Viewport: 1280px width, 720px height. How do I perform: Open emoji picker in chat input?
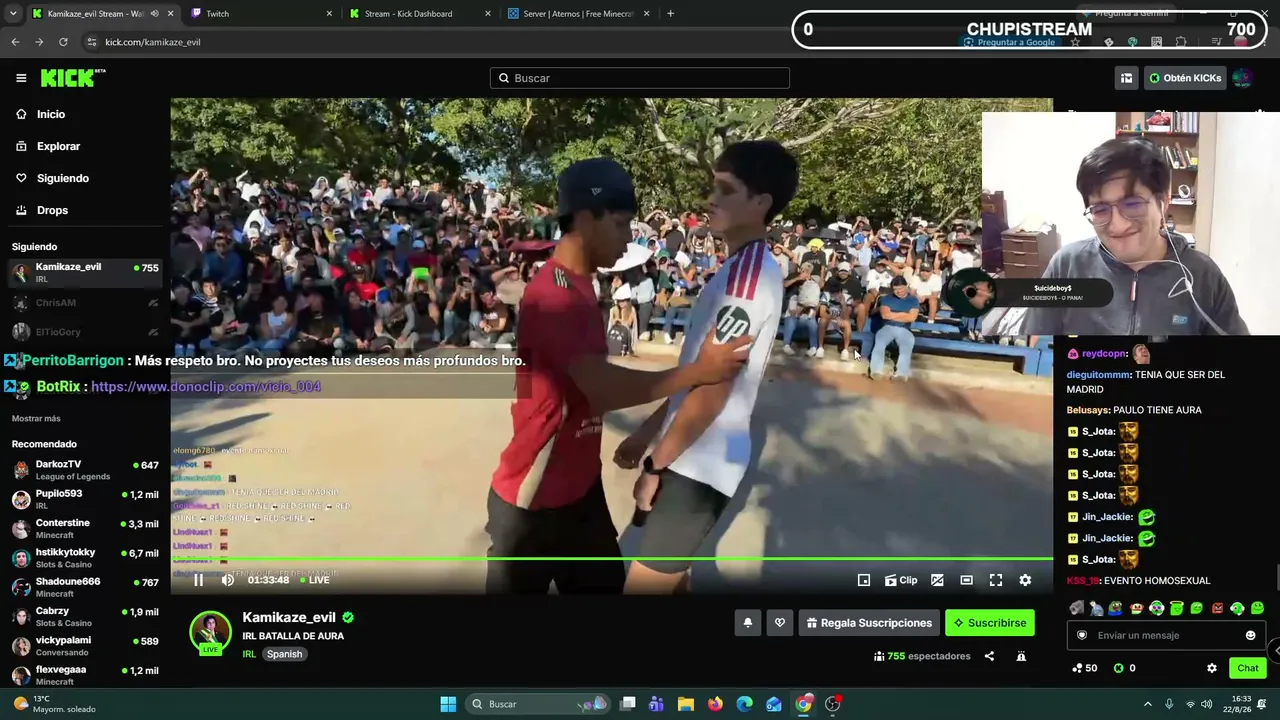tap(1250, 635)
